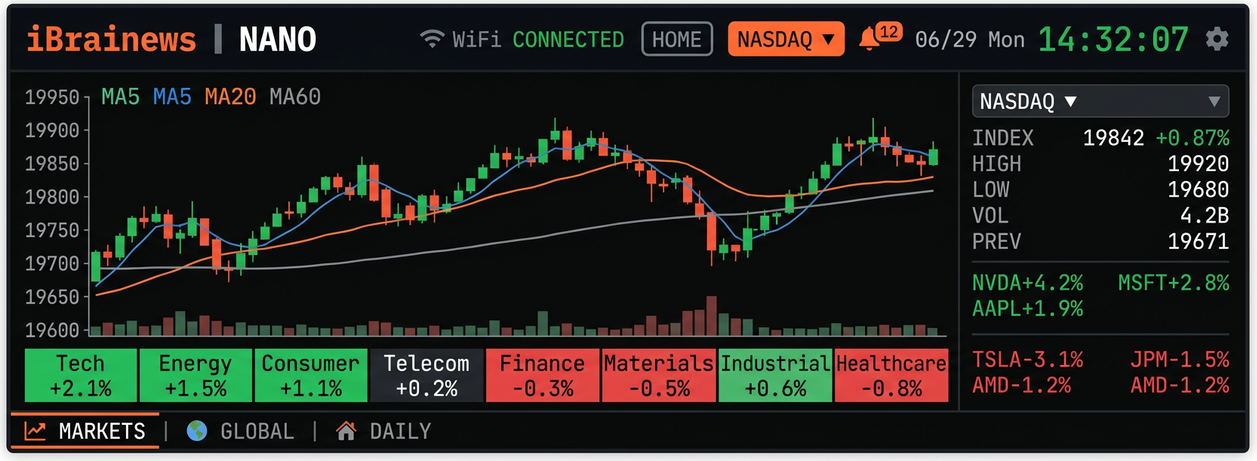Click the LOW value 19680

point(1198,190)
